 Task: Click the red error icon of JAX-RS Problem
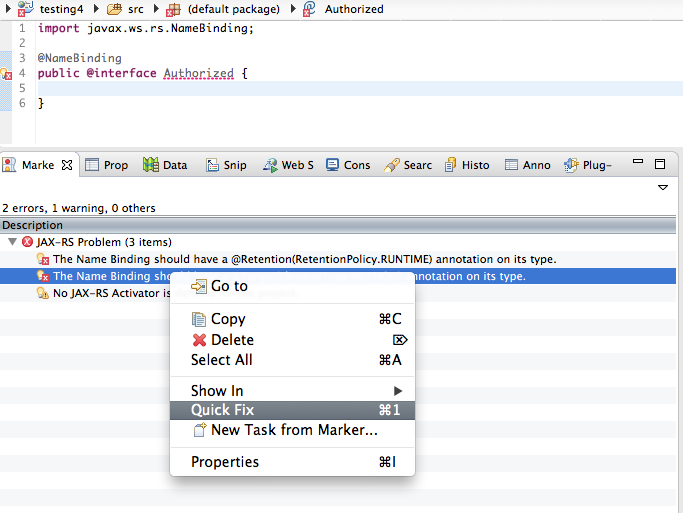click(x=27, y=242)
